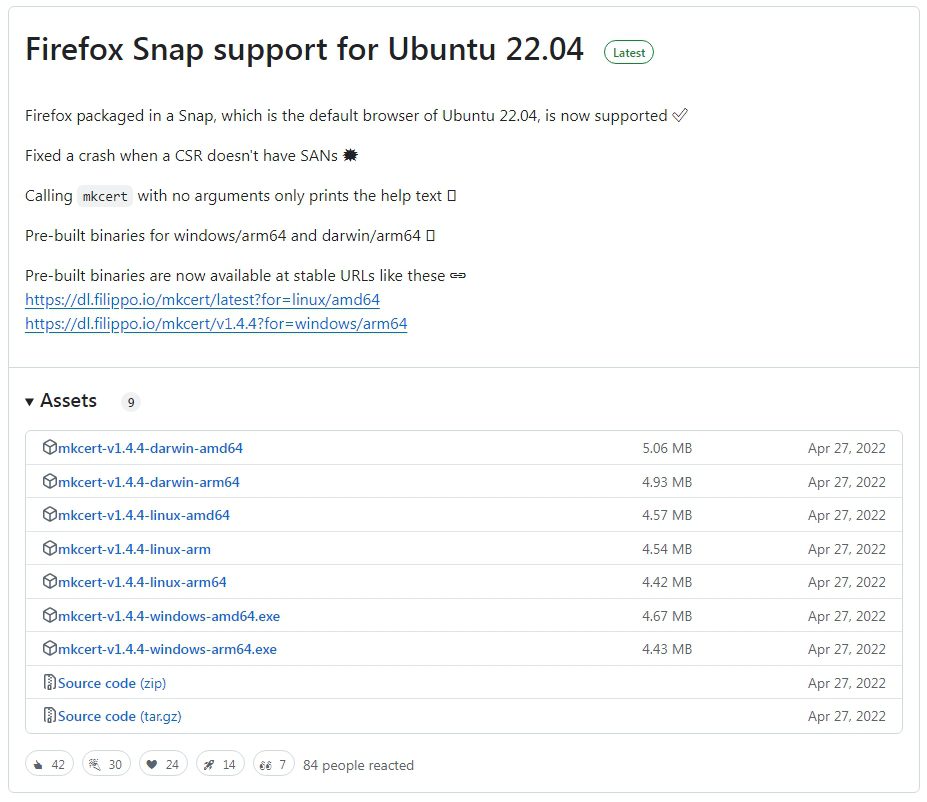Viewport: 927px width, 802px height.
Task: Click file icon beside Source code (tar.gz)
Action: pyautogui.click(x=49, y=716)
